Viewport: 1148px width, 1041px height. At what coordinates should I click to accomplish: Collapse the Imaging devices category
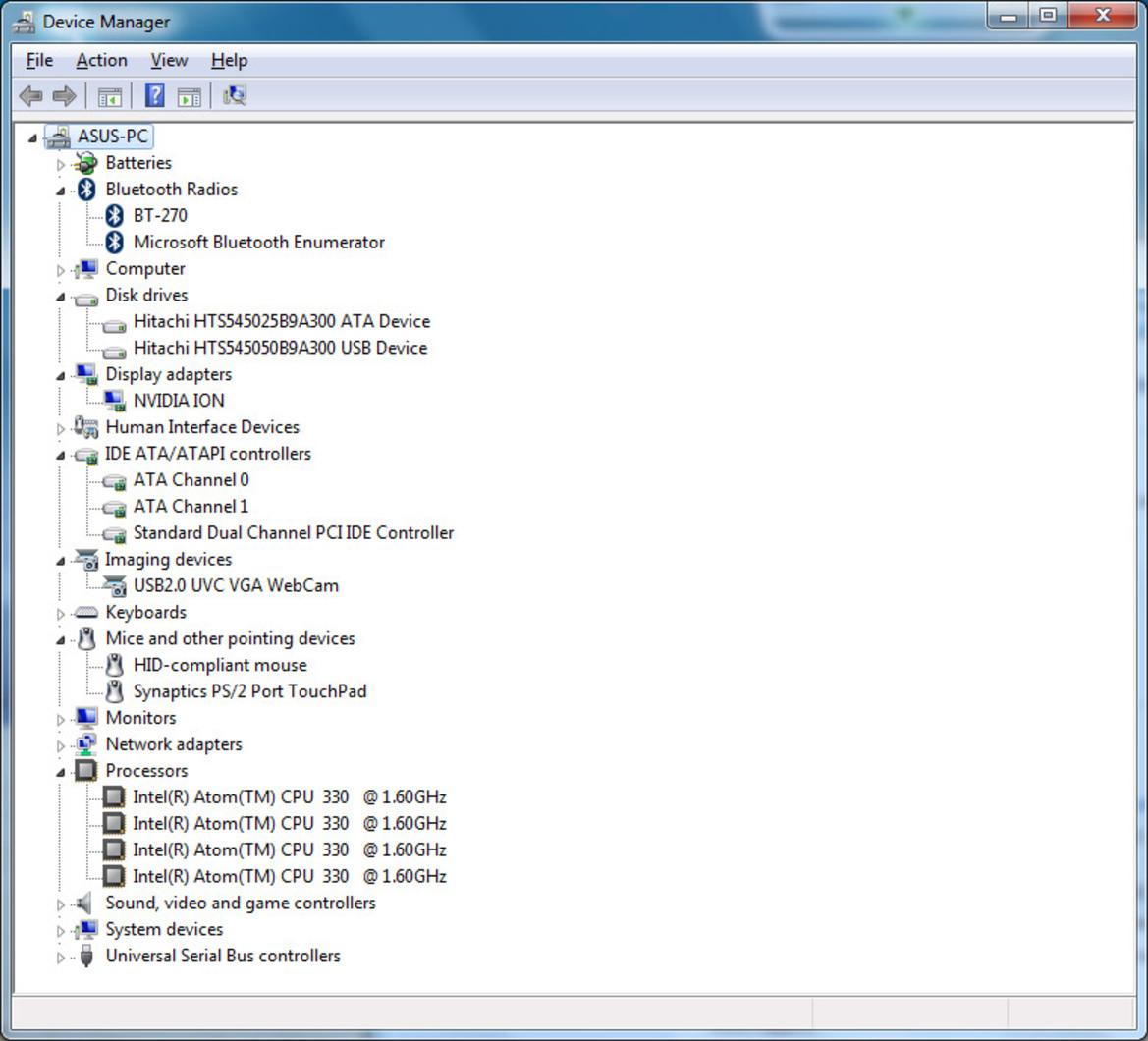click(x=61, y=561)
